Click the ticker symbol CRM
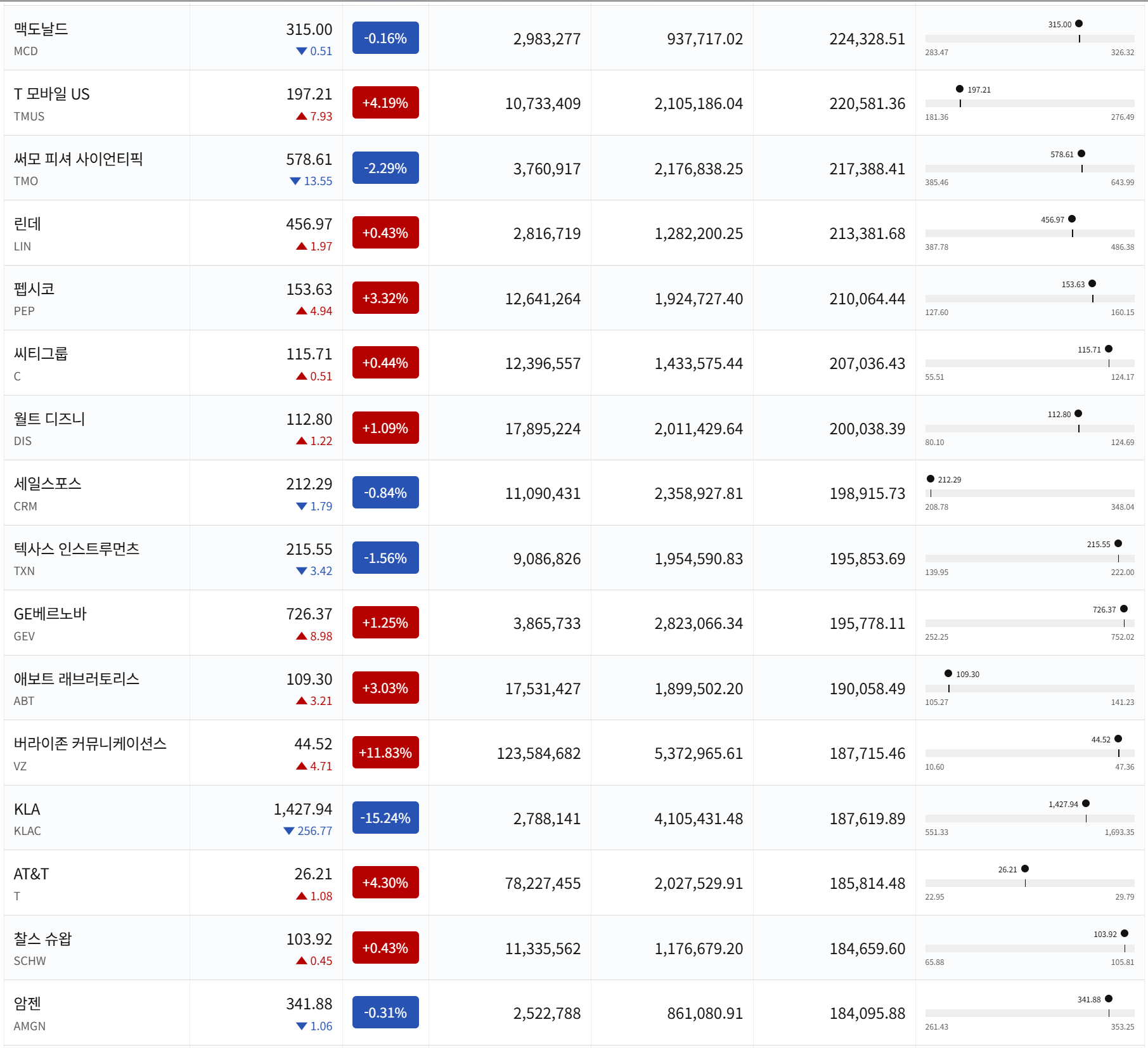Image resolution: width=1148 pixels, height=1048 pixels. pos(25,506)
